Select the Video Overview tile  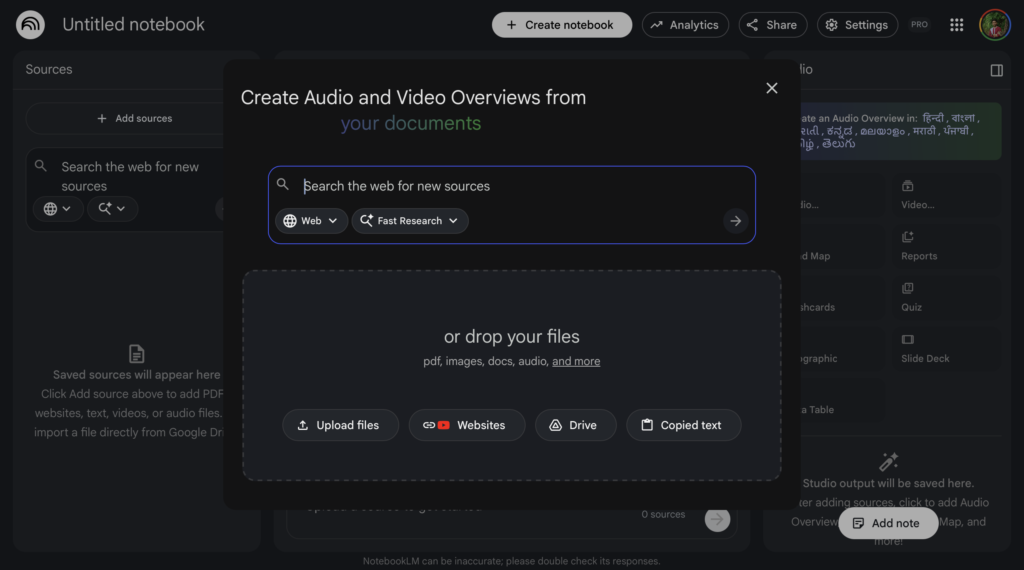click(x=946, y=195)
